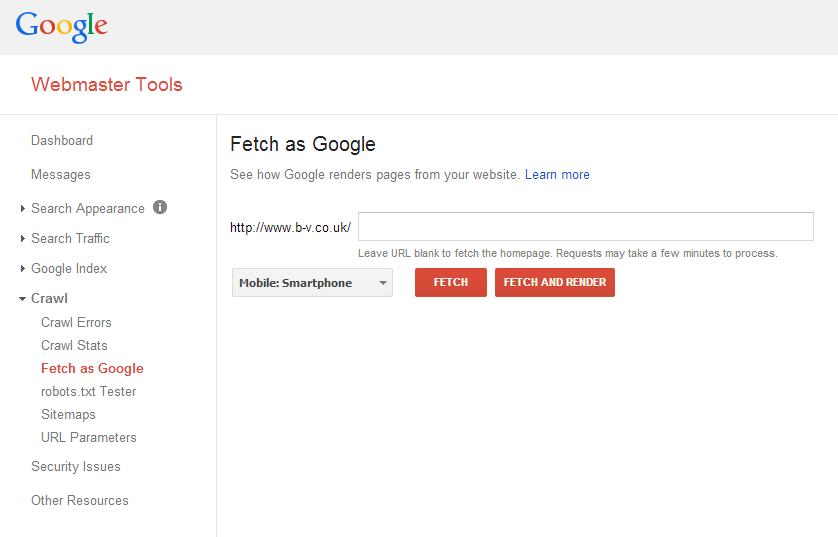Open Crawl Errors page
838x537 pixels.
[76, 323]
